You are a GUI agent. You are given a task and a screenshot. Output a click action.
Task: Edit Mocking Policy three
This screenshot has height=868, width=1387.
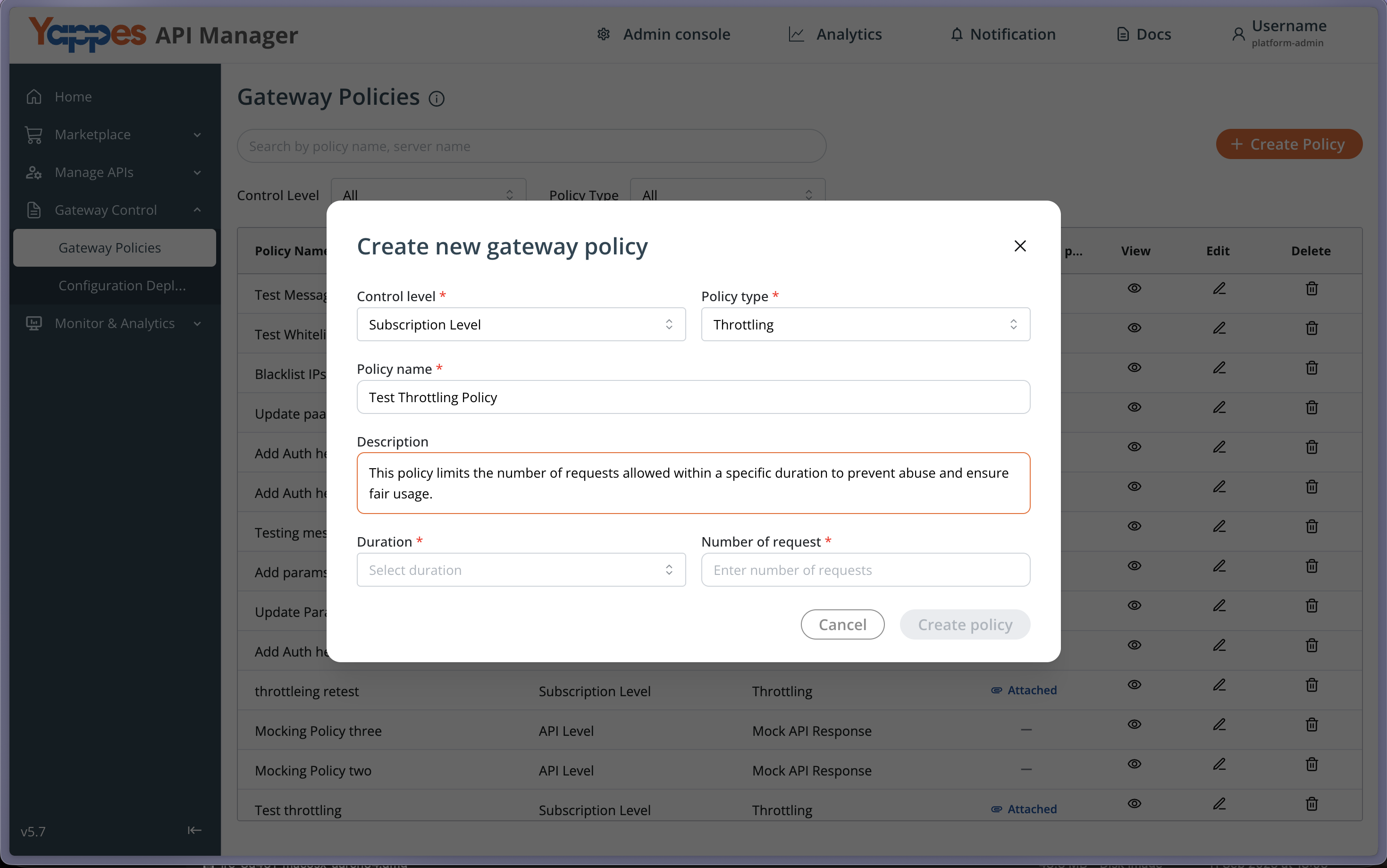[1219, 724]
